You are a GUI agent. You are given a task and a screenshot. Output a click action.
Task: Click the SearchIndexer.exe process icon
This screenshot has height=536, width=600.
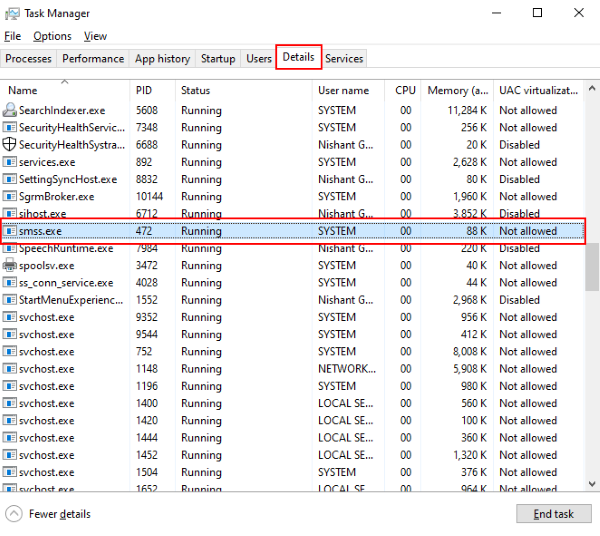pyautogui.click(x=10, y=110)
